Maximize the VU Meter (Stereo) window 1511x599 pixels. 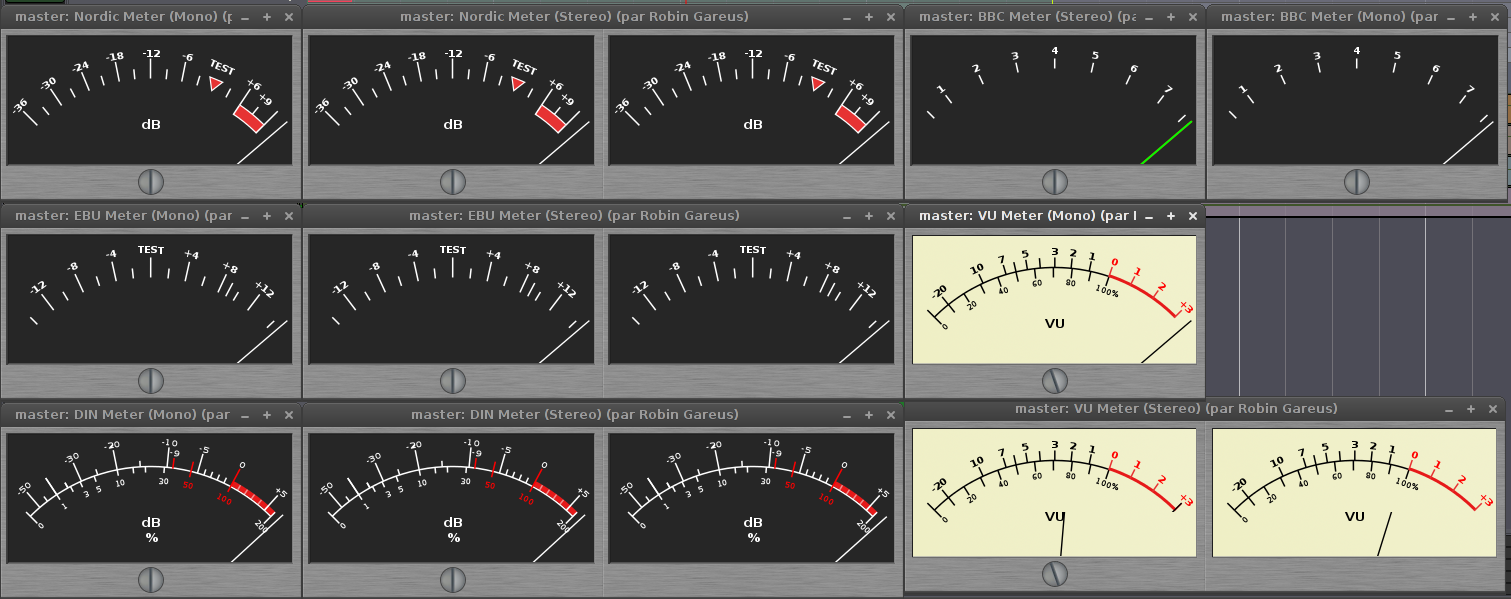pyautogui.click(x=1471, y=410)
